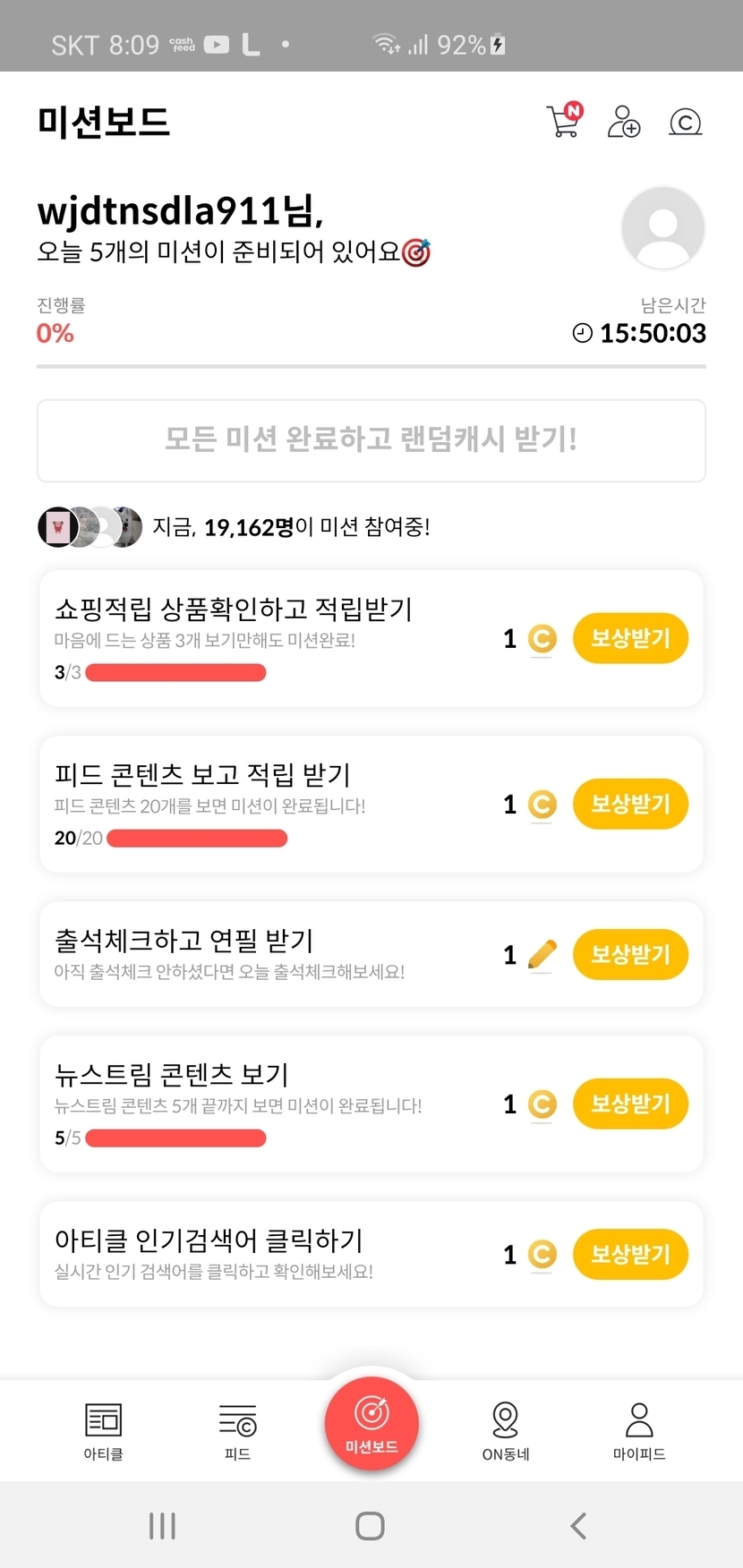Tap the add friend icon
743x1568 pixels.
[624, 121]
